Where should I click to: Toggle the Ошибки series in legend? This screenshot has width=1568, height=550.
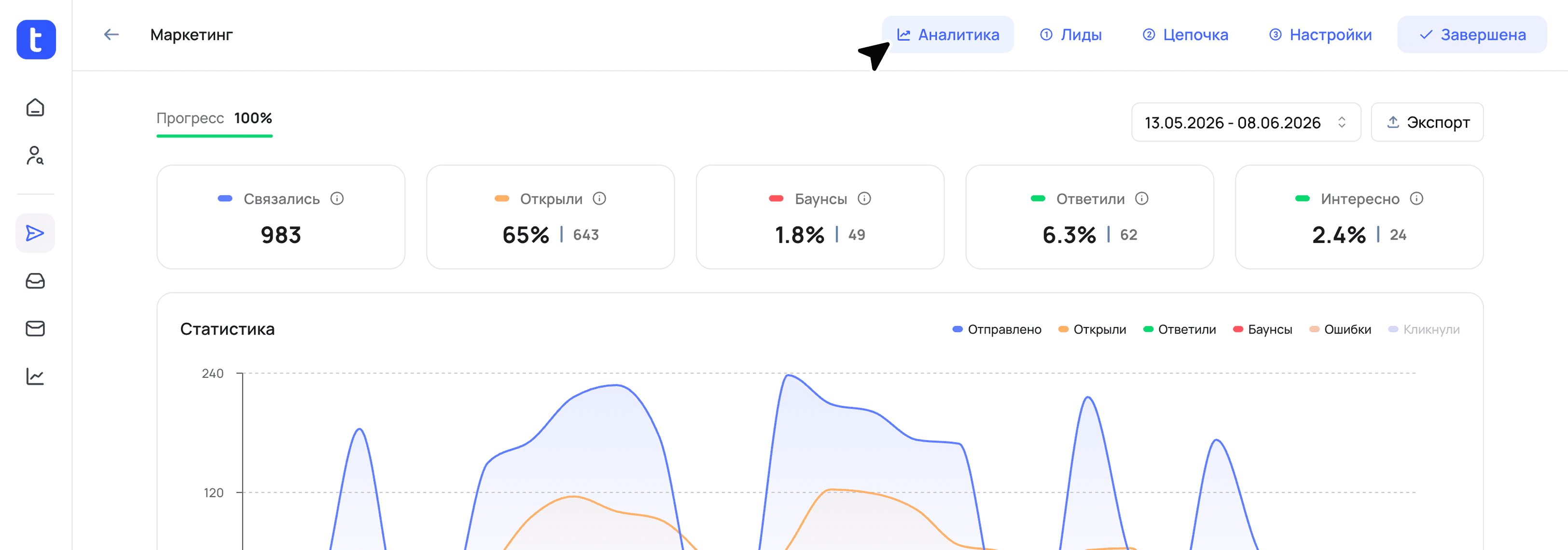click(x=1340, y=329)
